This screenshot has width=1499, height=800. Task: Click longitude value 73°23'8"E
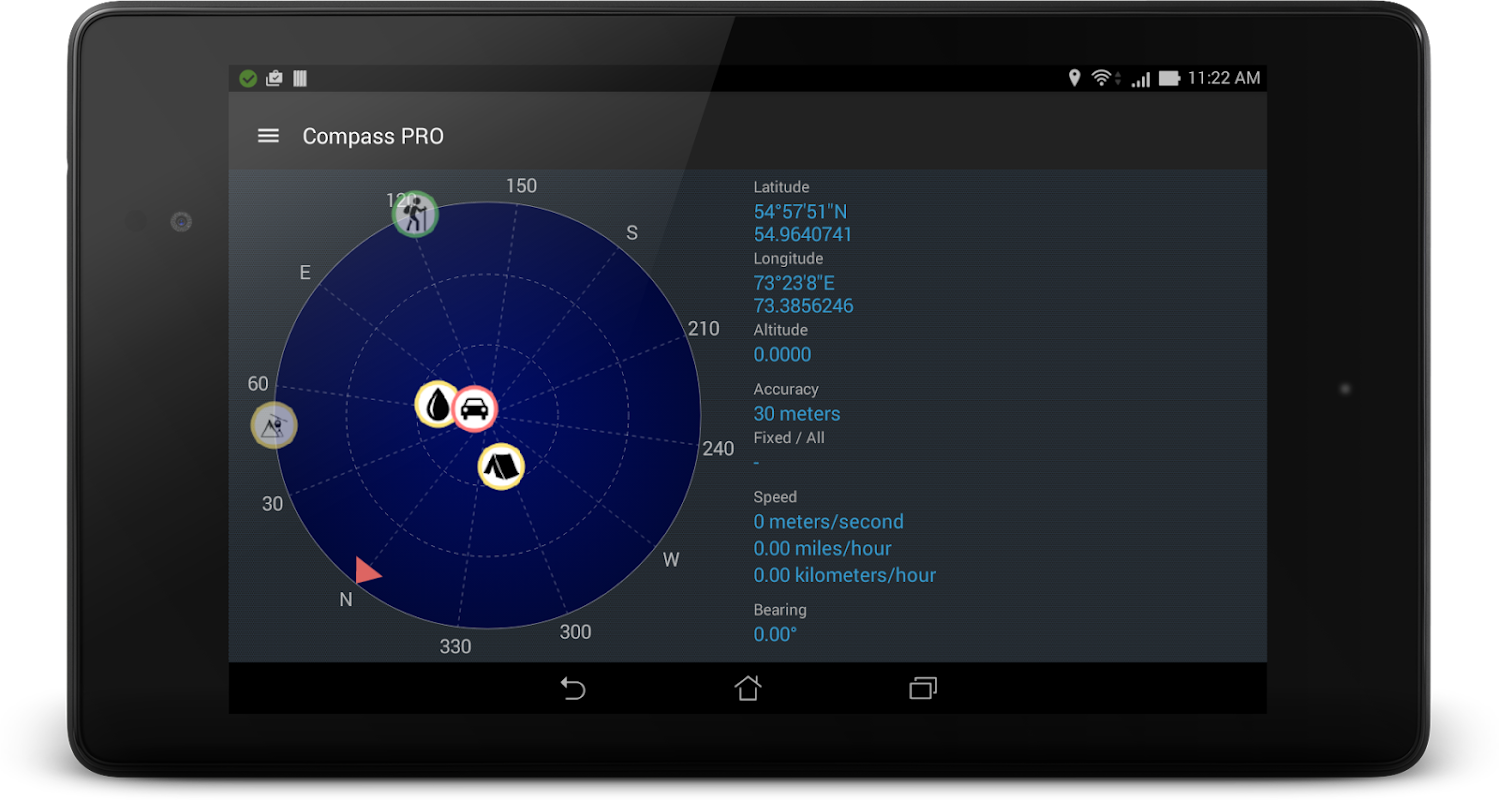point(794,282)
